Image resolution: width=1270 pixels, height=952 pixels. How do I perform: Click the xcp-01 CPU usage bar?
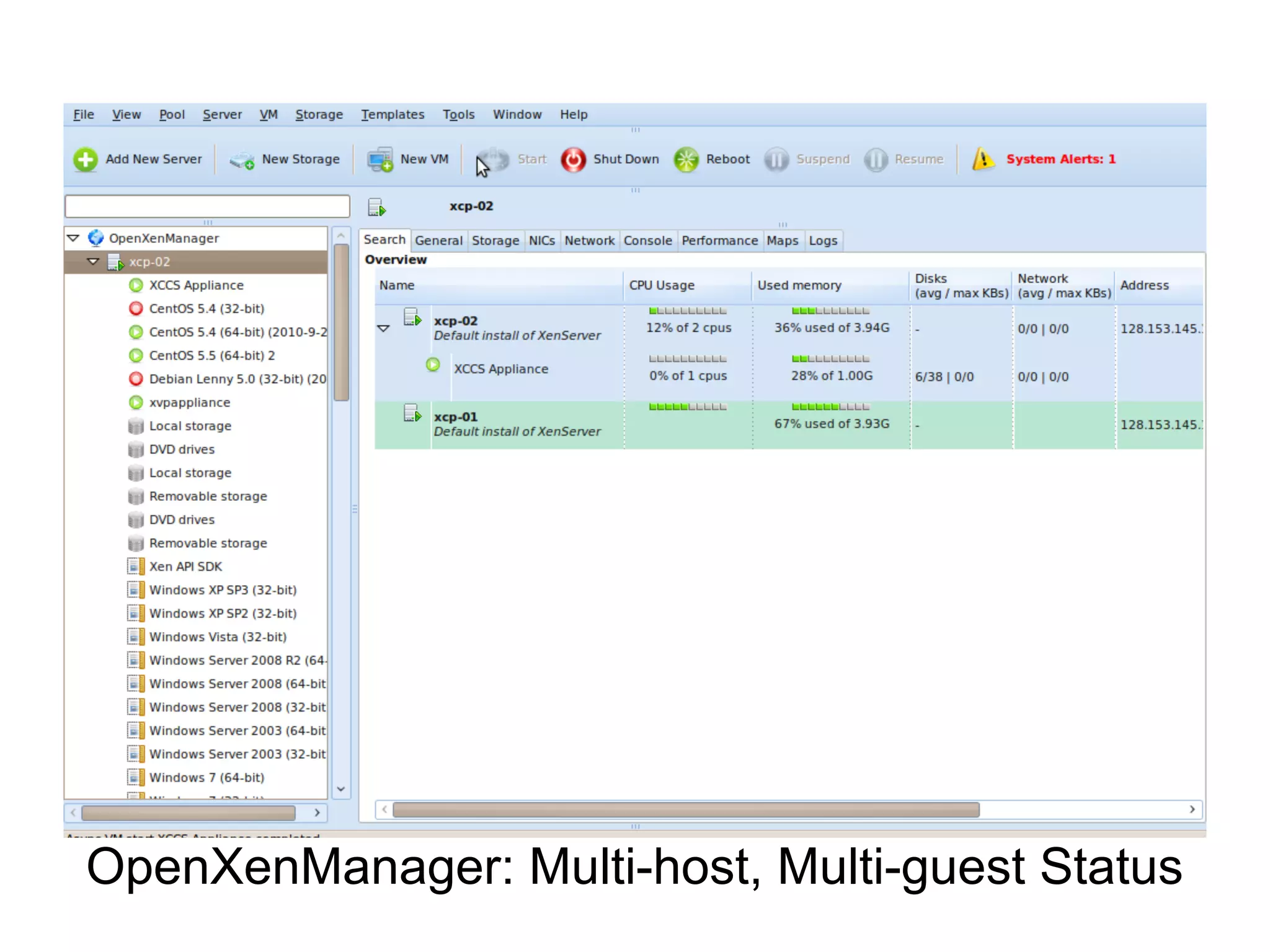click(x=688, y=407)
